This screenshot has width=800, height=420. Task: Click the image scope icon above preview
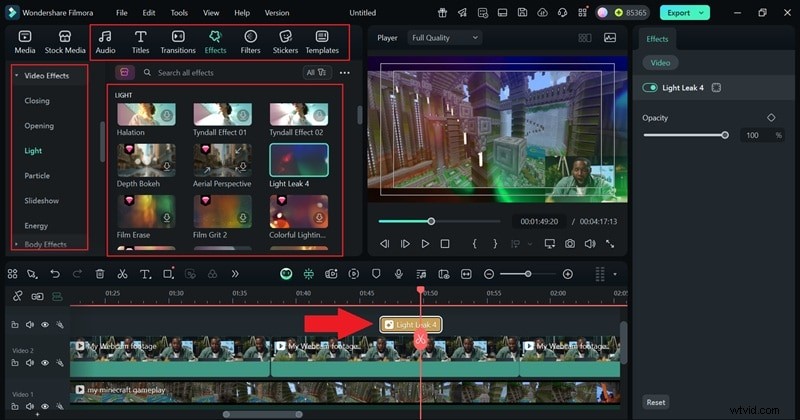pyautogui.click(x=610, y=38)
